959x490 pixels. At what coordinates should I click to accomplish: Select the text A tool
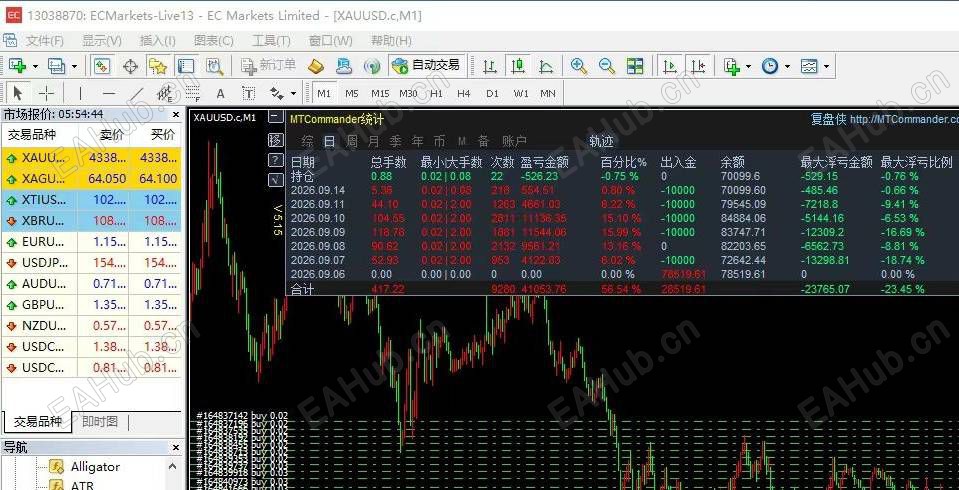221,94
